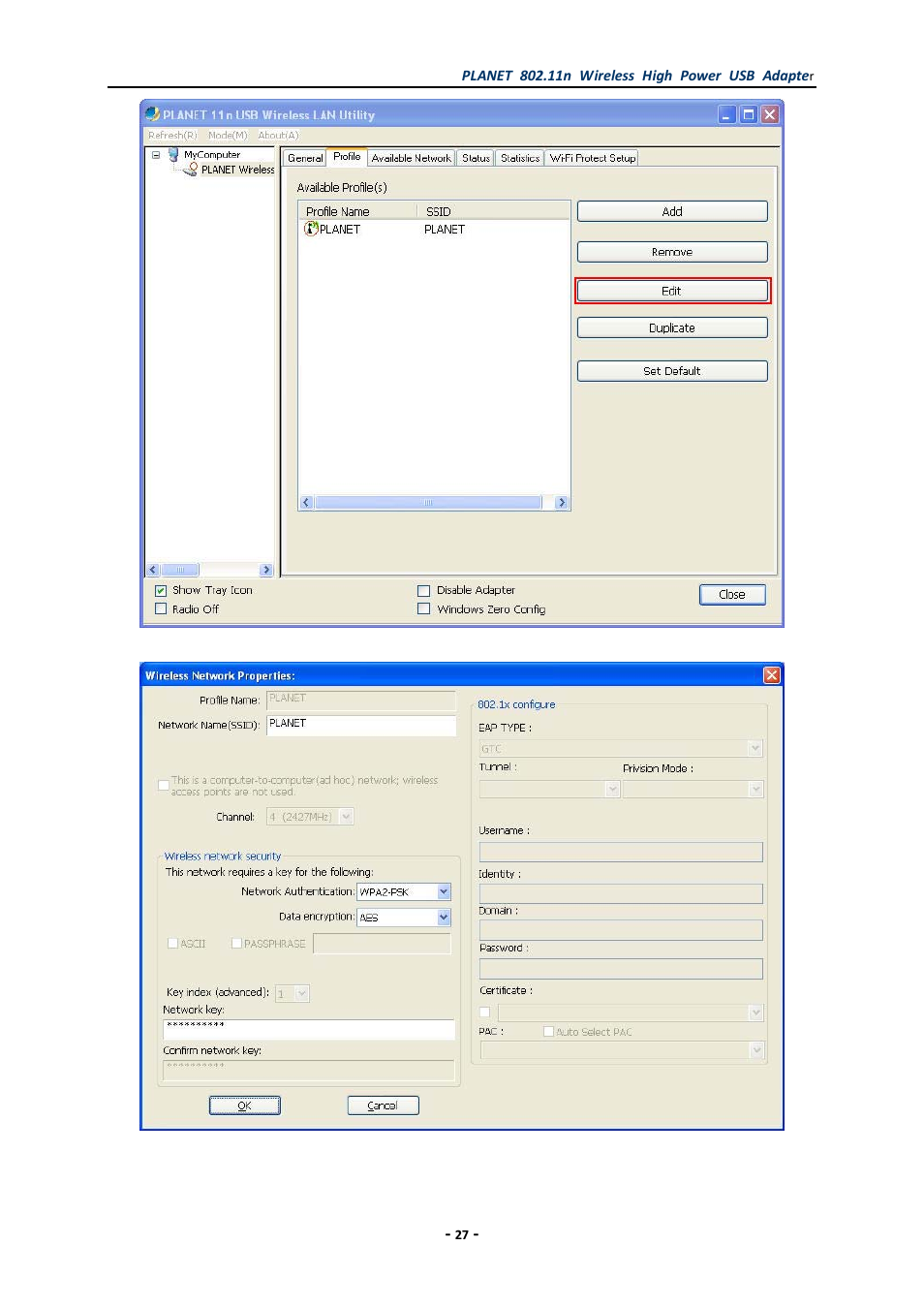Open the Refresh(R) menu

pyautogui.click(x=172, y=136)
